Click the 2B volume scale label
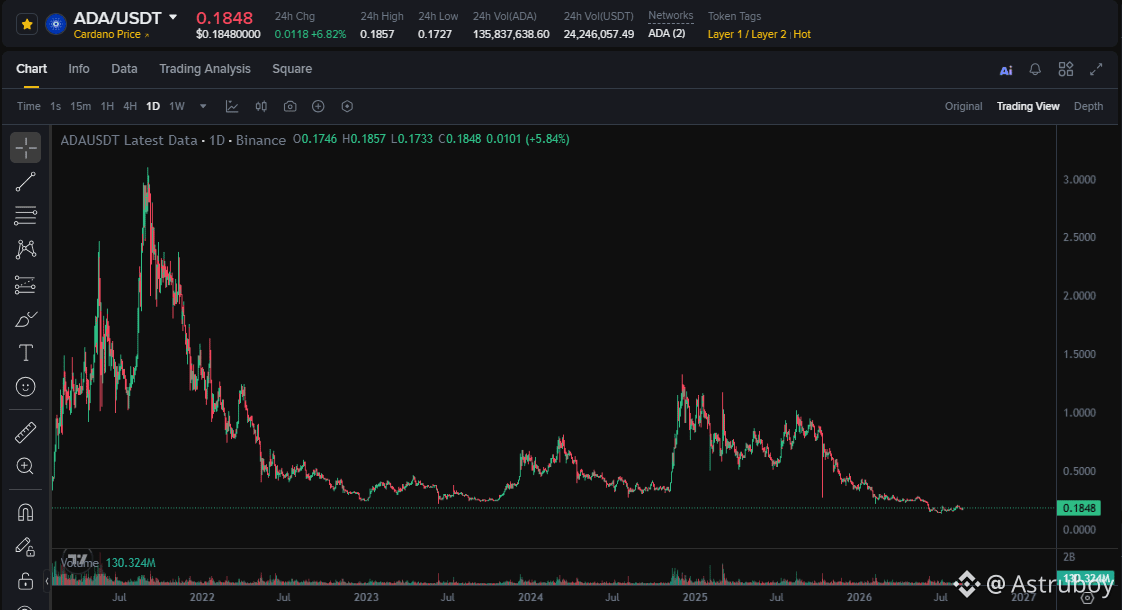The image size is (1122, 610). point(1069,557)
